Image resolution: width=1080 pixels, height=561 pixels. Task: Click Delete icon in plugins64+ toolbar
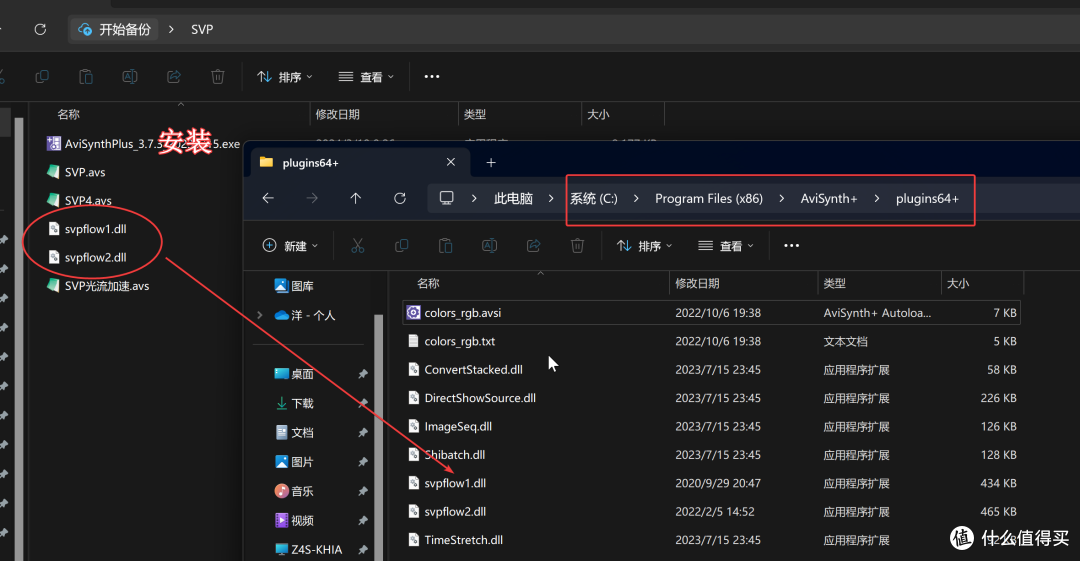click(577, 245)
